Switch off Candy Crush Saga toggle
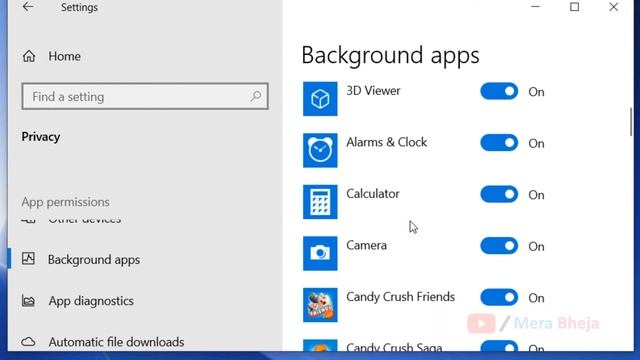Viewport: 640px width, 360px height. pyautogui.click(x=499, y=346)
